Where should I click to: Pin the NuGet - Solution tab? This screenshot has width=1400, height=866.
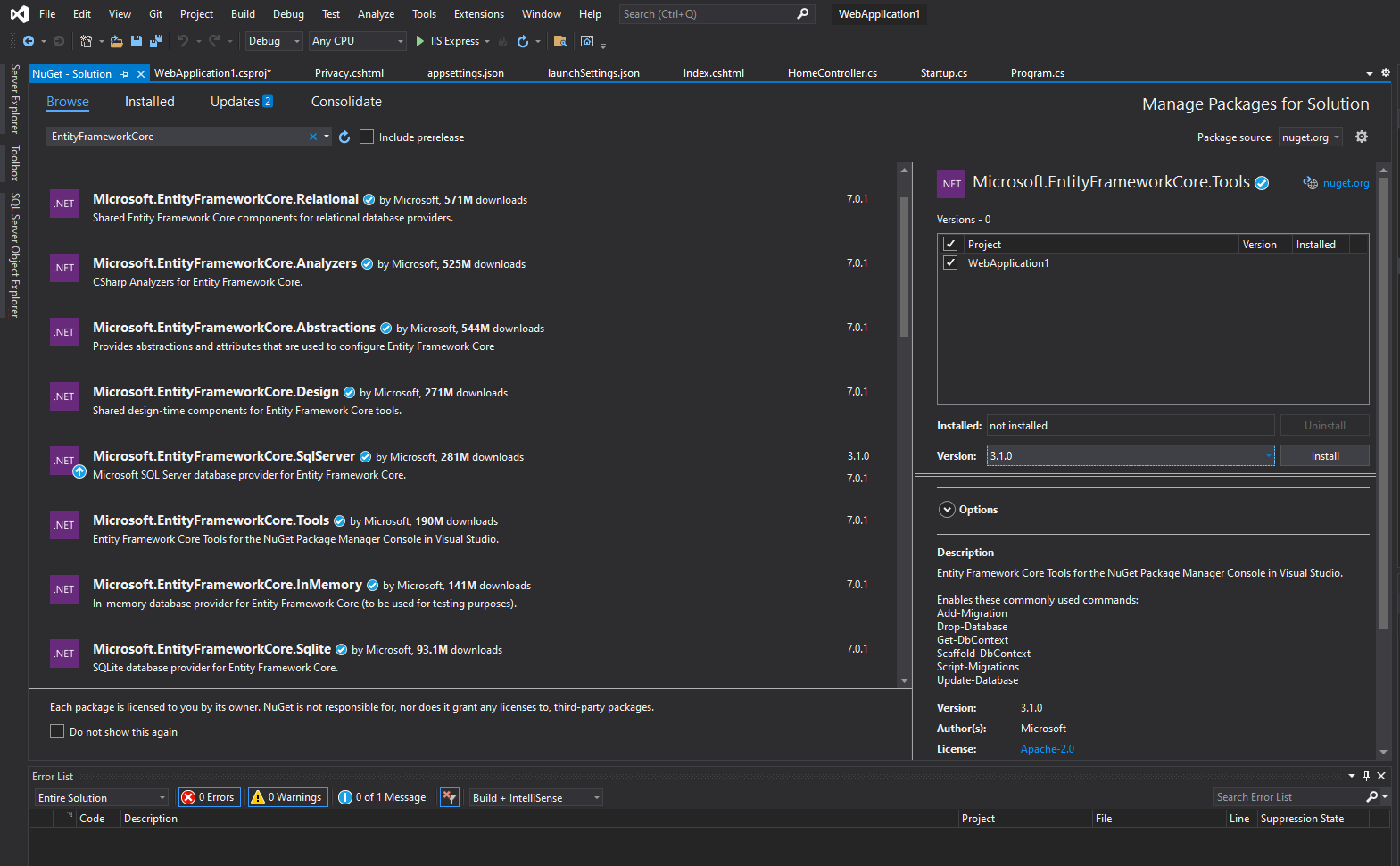point(124,74)
